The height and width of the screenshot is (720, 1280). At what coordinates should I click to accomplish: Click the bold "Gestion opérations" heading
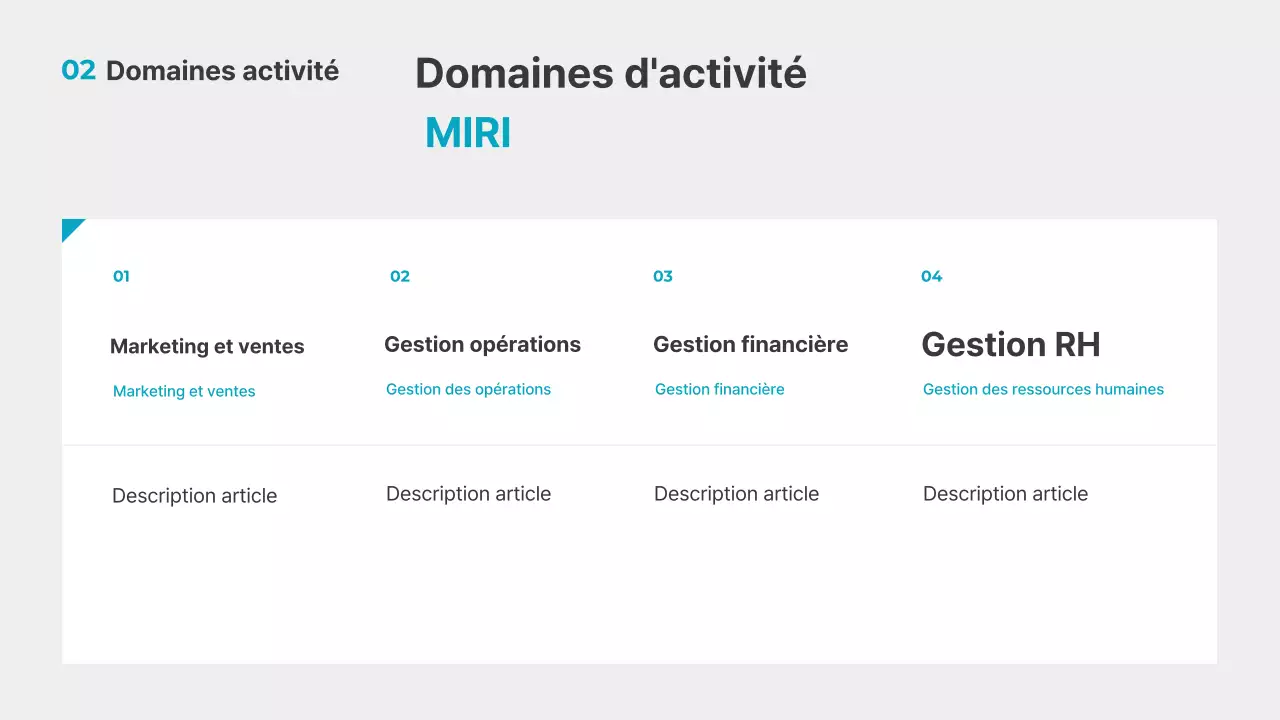pos(482,345)
